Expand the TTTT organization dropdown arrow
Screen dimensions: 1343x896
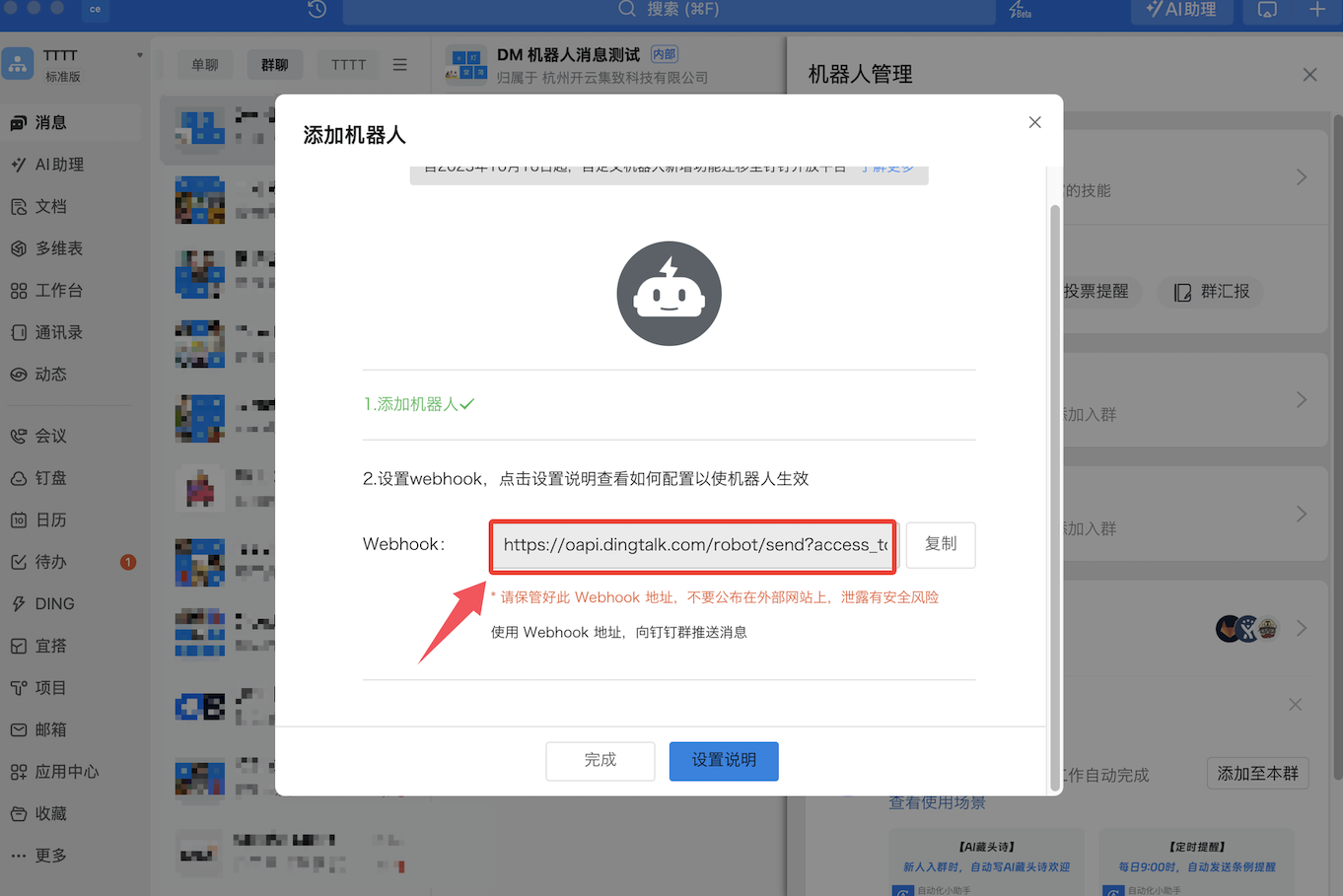(140, 55)
